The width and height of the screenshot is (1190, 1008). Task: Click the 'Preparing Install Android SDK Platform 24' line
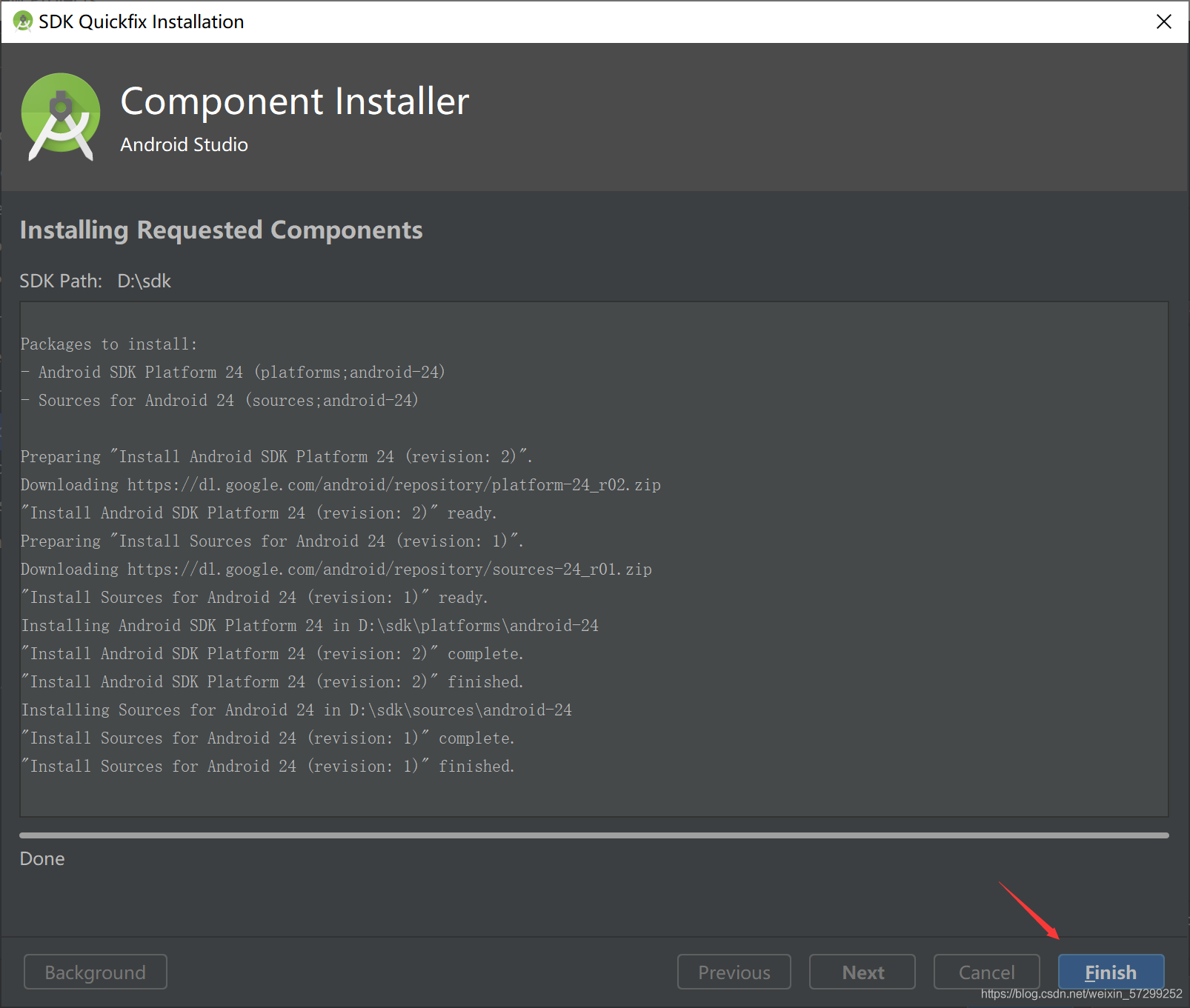pyautogui.click(x=276, y=457)
